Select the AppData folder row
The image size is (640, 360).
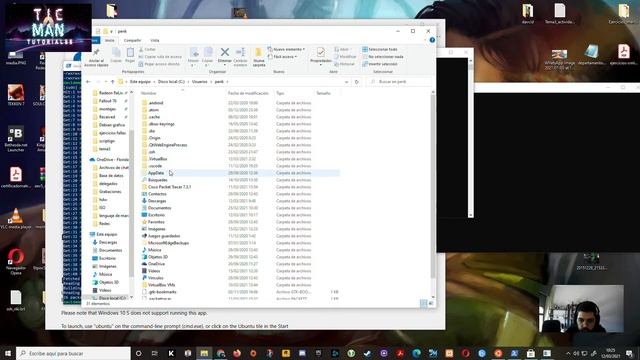240,173
